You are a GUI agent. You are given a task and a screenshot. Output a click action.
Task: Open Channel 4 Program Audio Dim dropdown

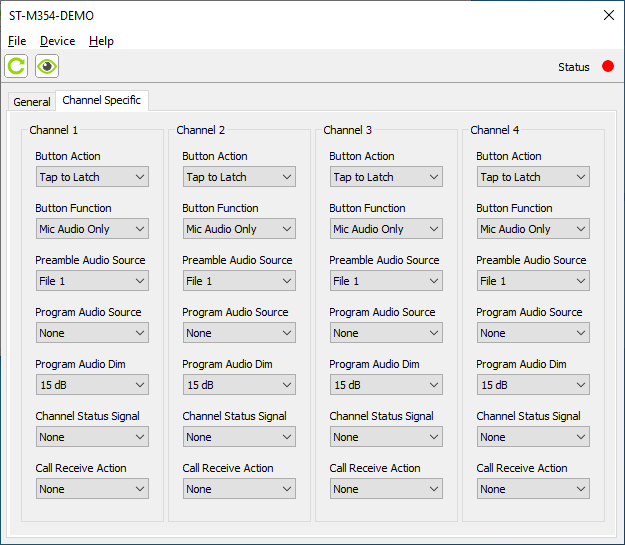(x=533, y=385)
